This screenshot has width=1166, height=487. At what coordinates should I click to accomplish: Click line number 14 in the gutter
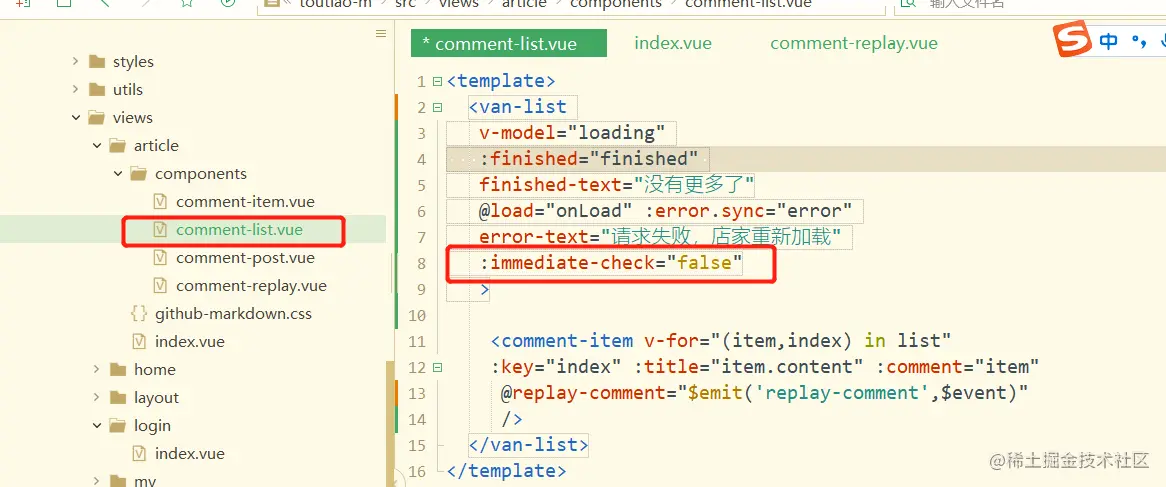(x=416, y=419)
